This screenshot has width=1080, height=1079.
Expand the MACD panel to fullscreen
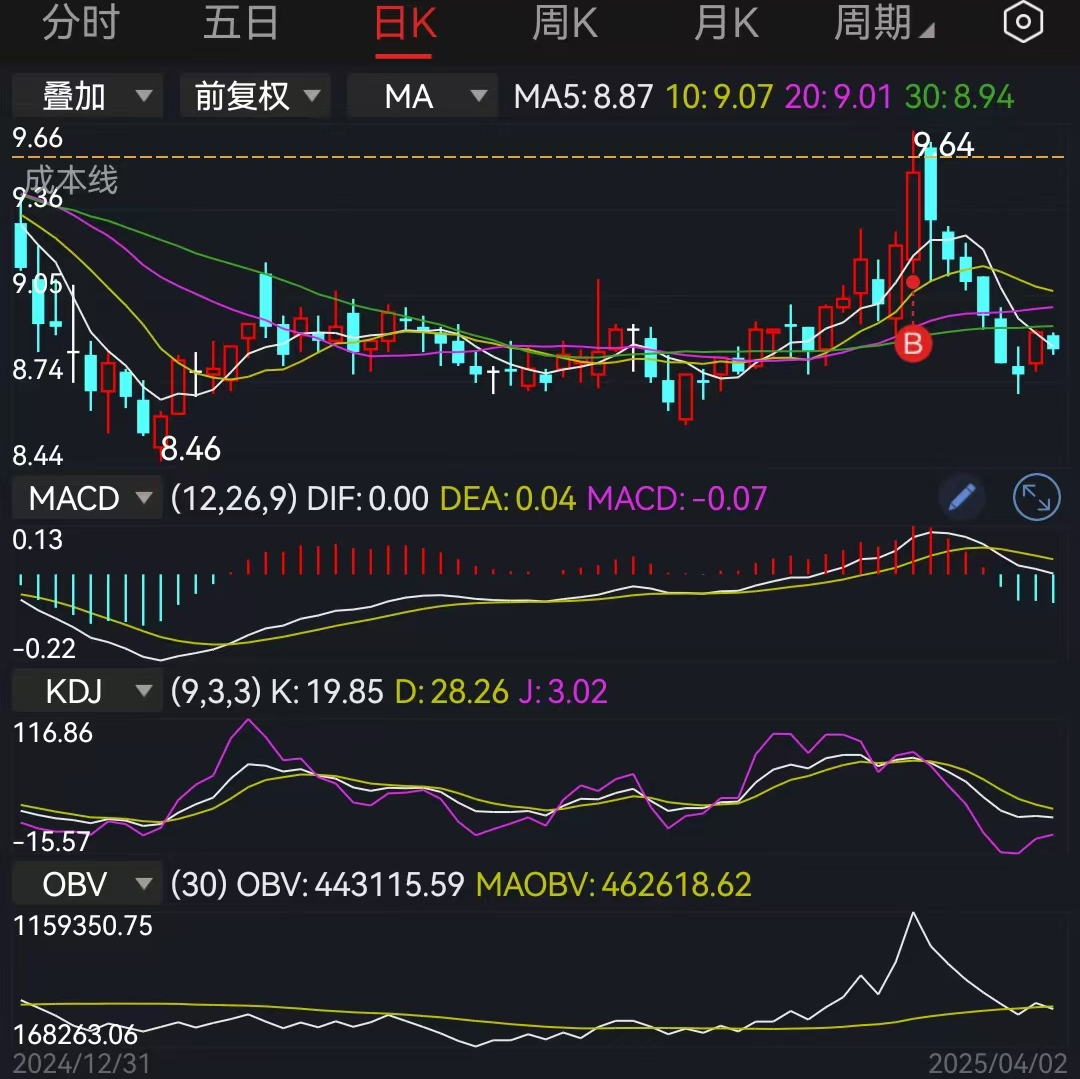[1036, 497]
